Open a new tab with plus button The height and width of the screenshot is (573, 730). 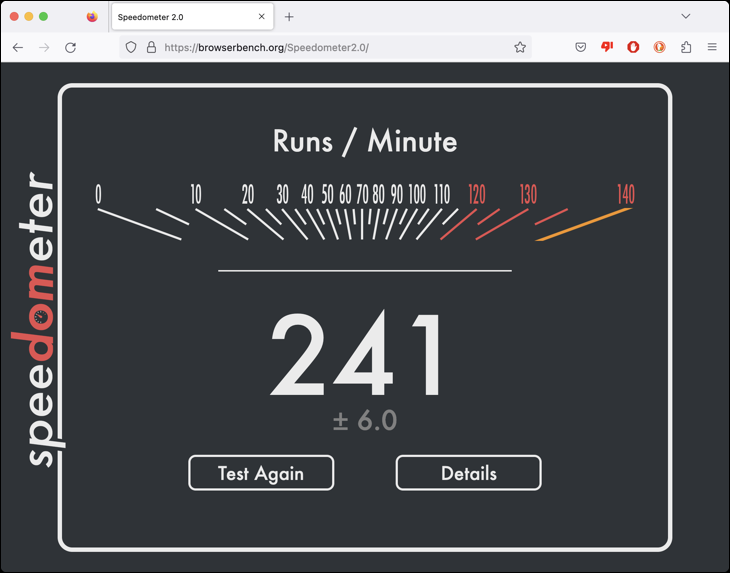click(x=289, y=17)
